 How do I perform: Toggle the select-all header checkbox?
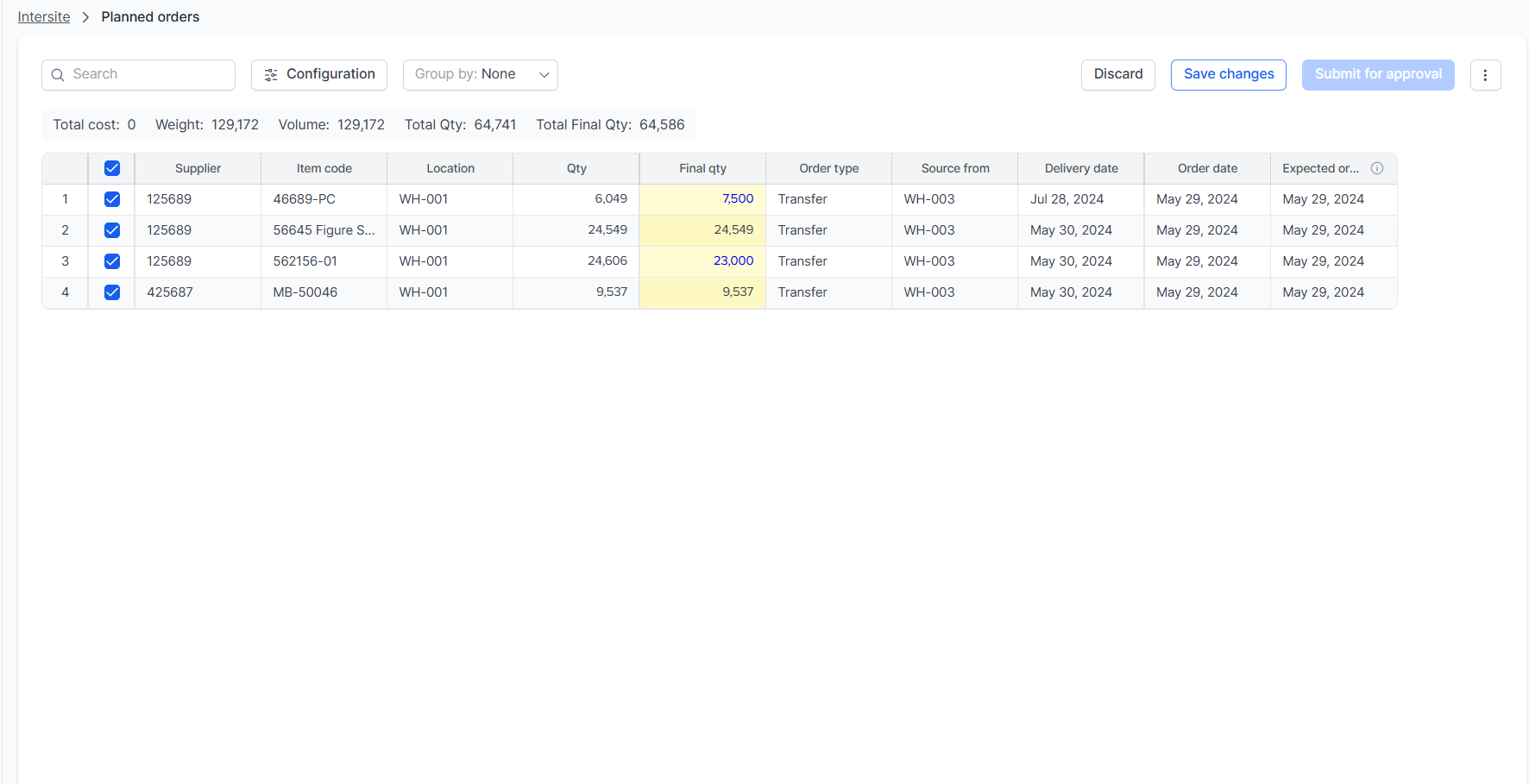point(112,168)
